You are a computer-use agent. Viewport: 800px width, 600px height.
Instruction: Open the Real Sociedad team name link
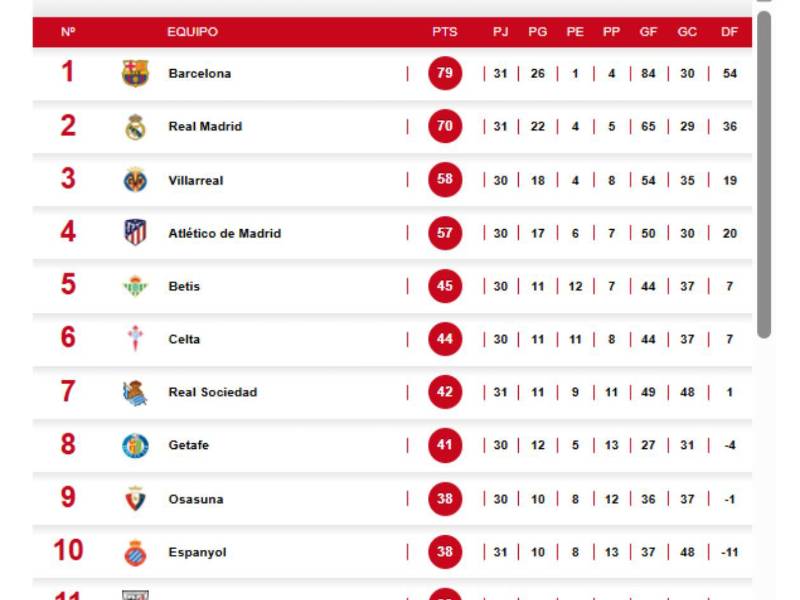tap(209, 392)
